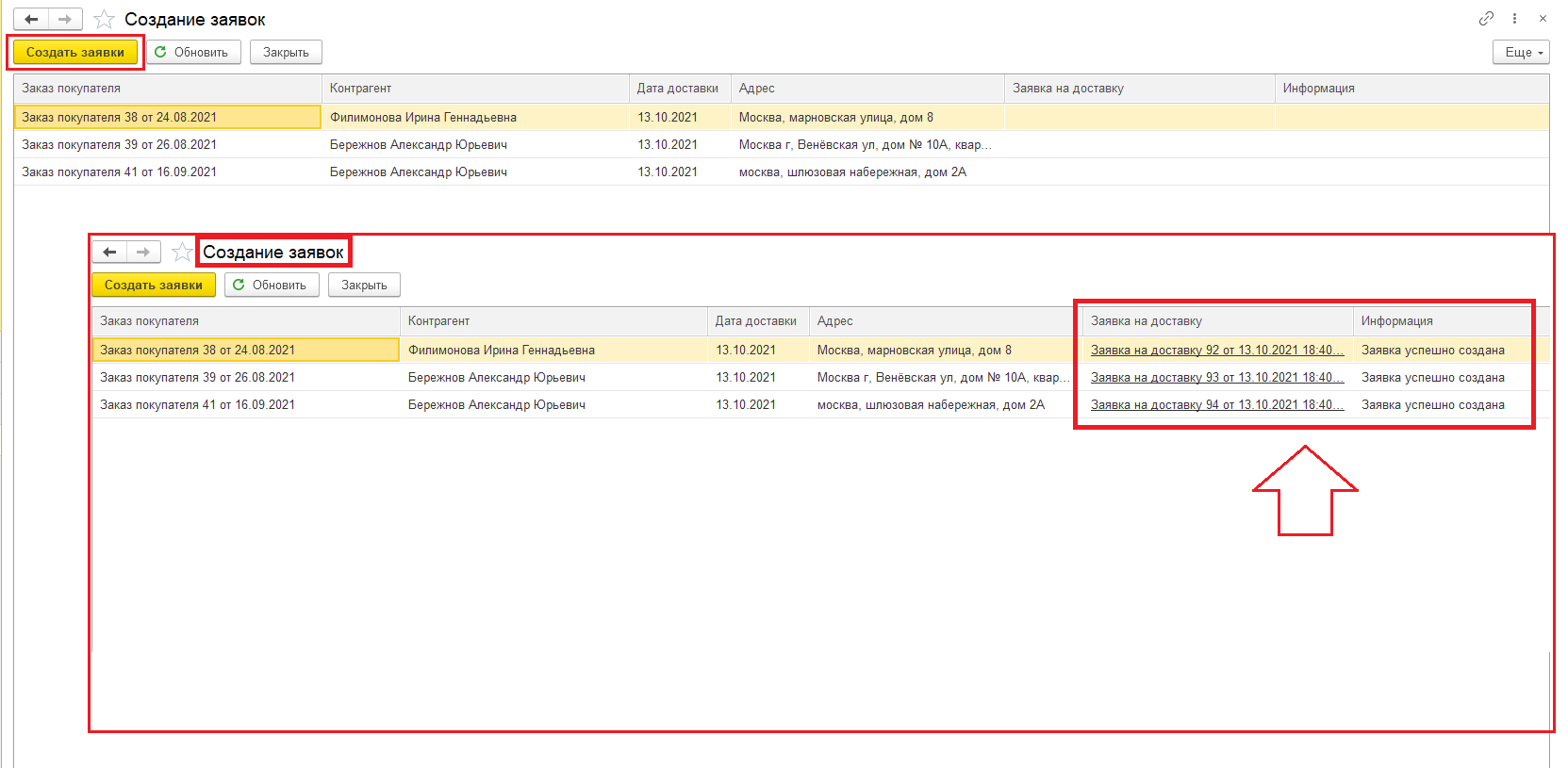Click Обновить in the main form
The image size is (1568, 768).
(x=193, y=52)
